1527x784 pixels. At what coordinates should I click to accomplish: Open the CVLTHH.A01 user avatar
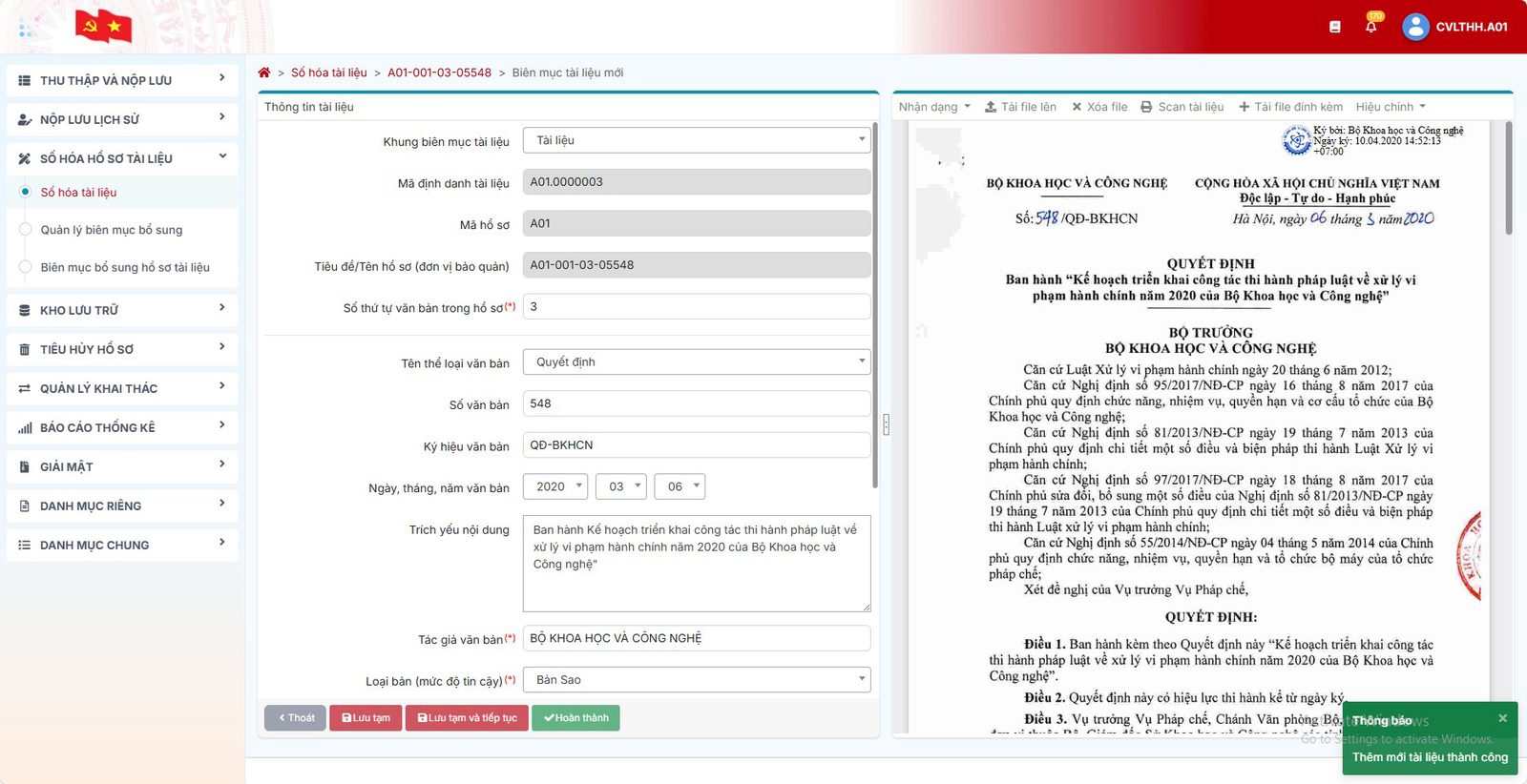(1415, 27)
